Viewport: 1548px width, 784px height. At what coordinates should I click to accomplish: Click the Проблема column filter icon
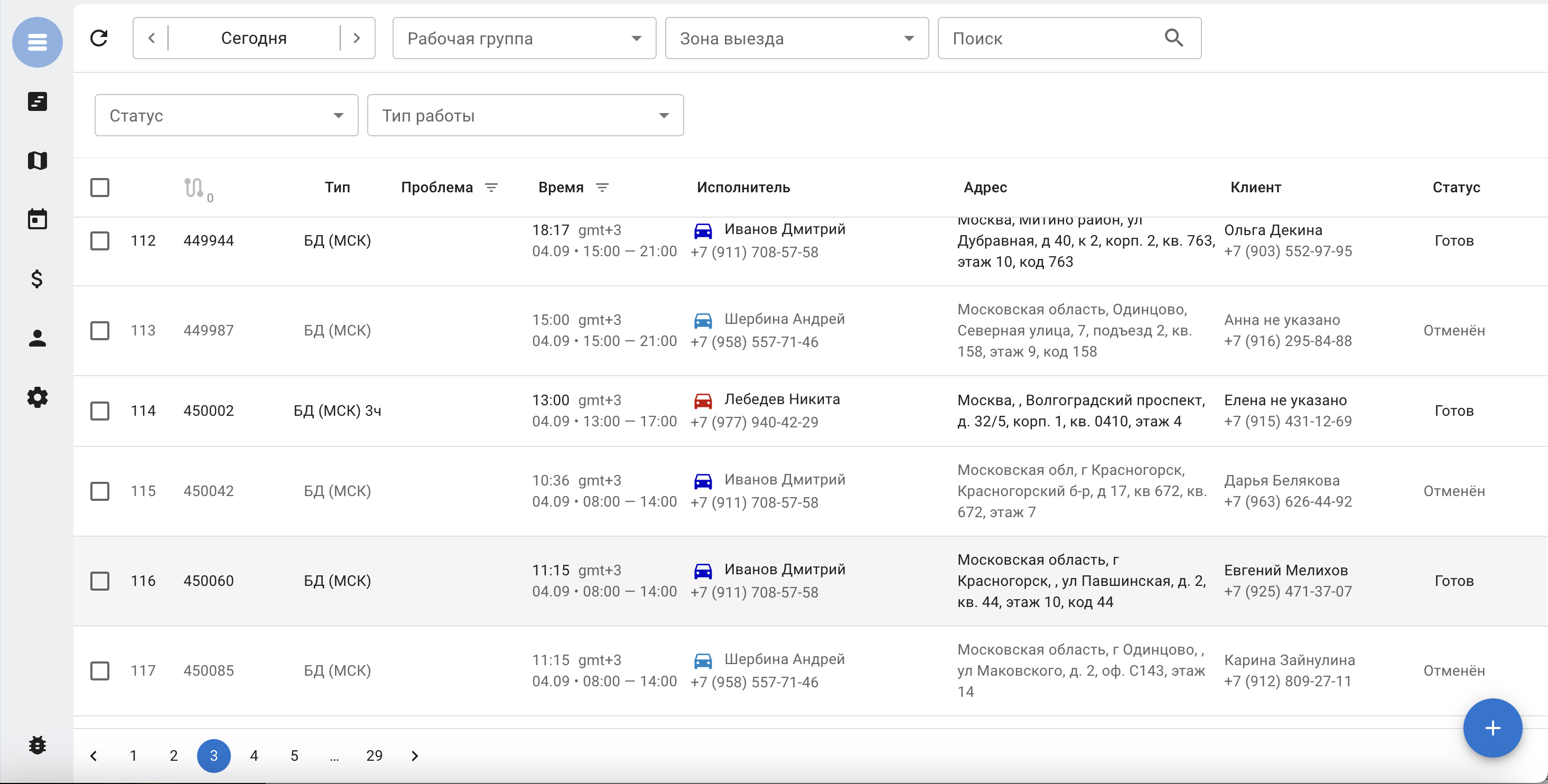click(x=491, y=188)
